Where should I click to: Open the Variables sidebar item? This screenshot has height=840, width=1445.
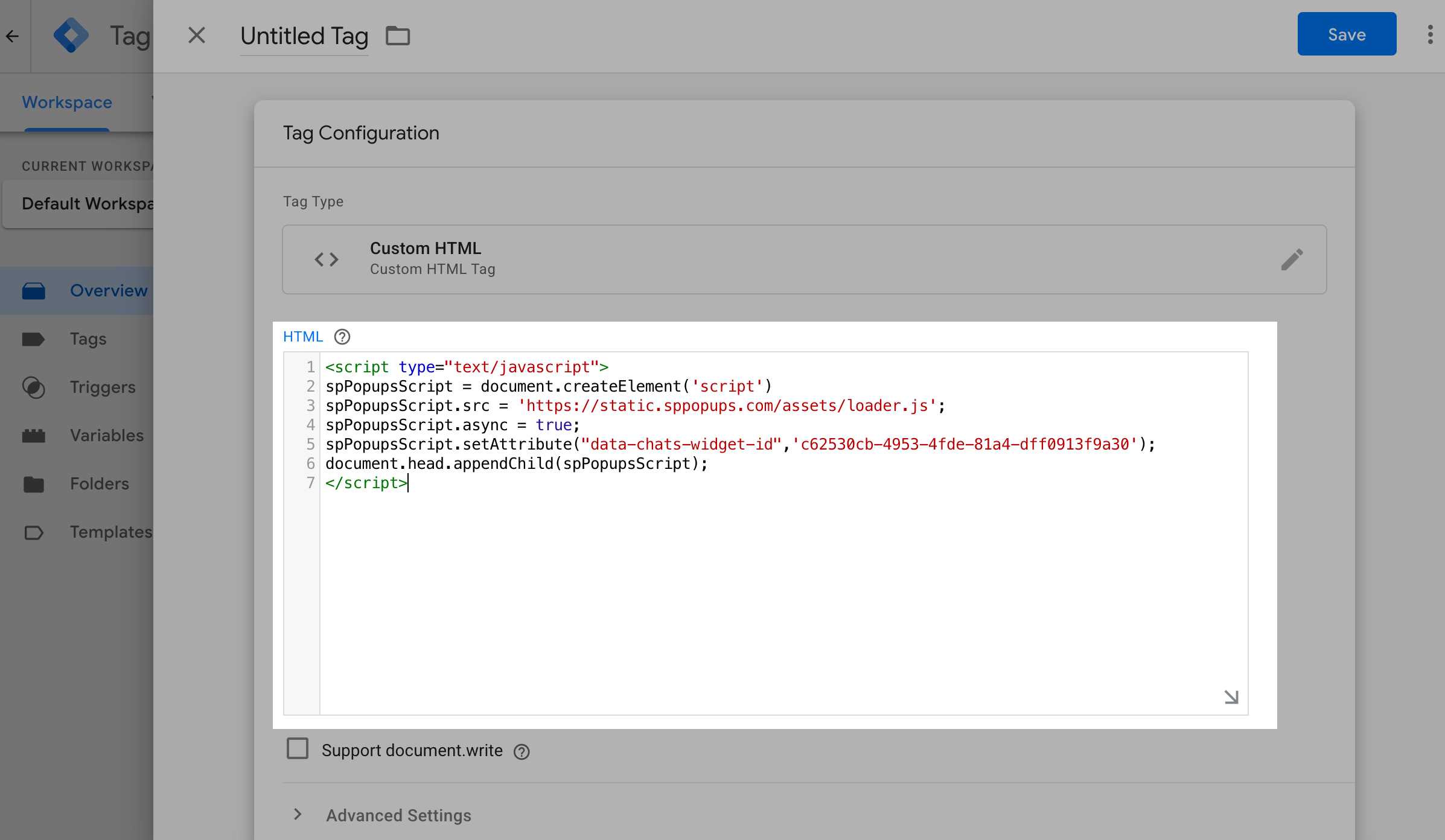(106, 436)
